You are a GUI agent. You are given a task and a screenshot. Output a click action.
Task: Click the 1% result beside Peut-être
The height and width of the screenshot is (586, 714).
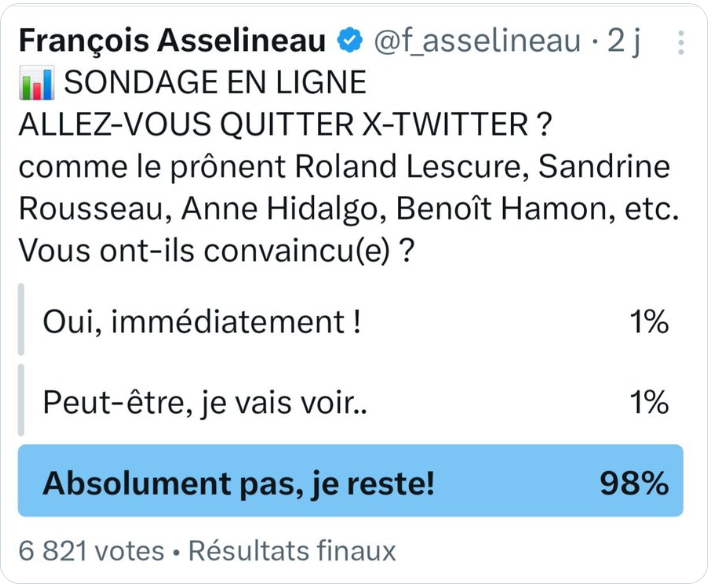649,403
